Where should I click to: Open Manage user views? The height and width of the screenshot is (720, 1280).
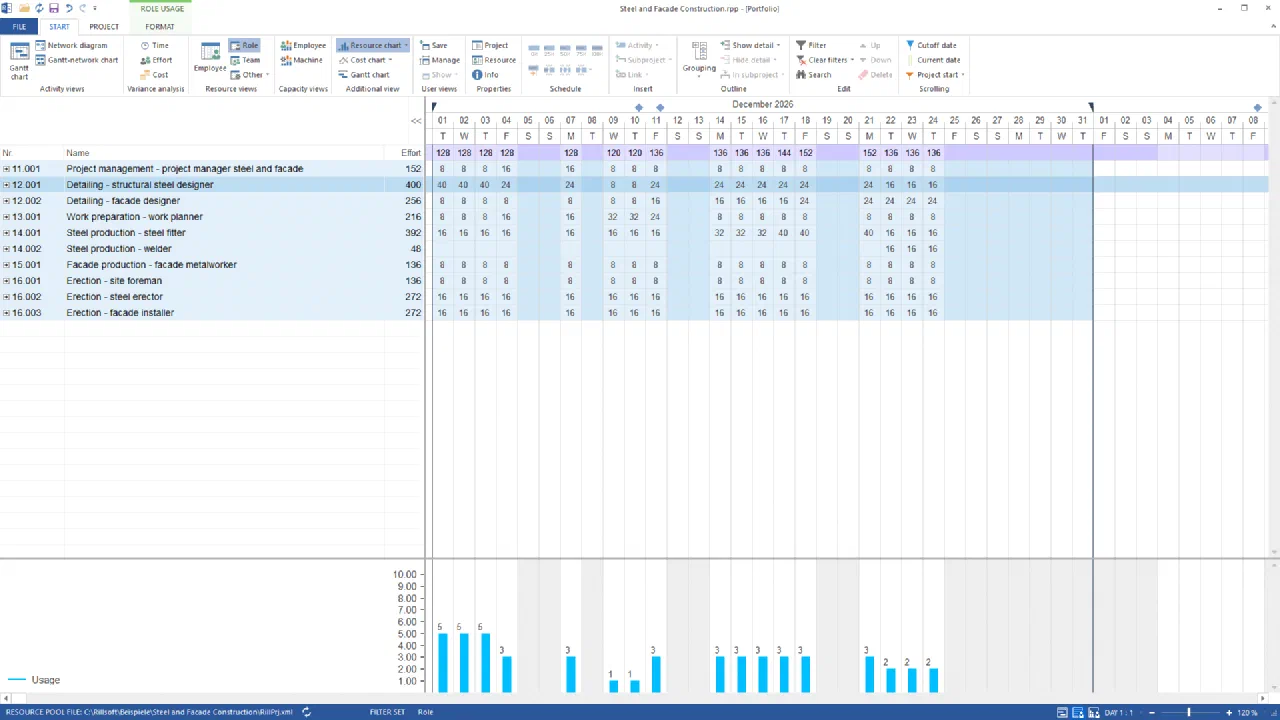[440, 60]
